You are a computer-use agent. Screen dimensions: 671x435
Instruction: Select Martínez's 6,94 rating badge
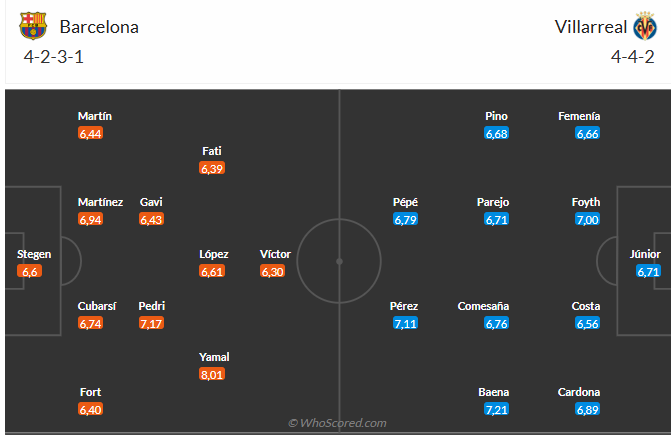click(x=91, y=219)
